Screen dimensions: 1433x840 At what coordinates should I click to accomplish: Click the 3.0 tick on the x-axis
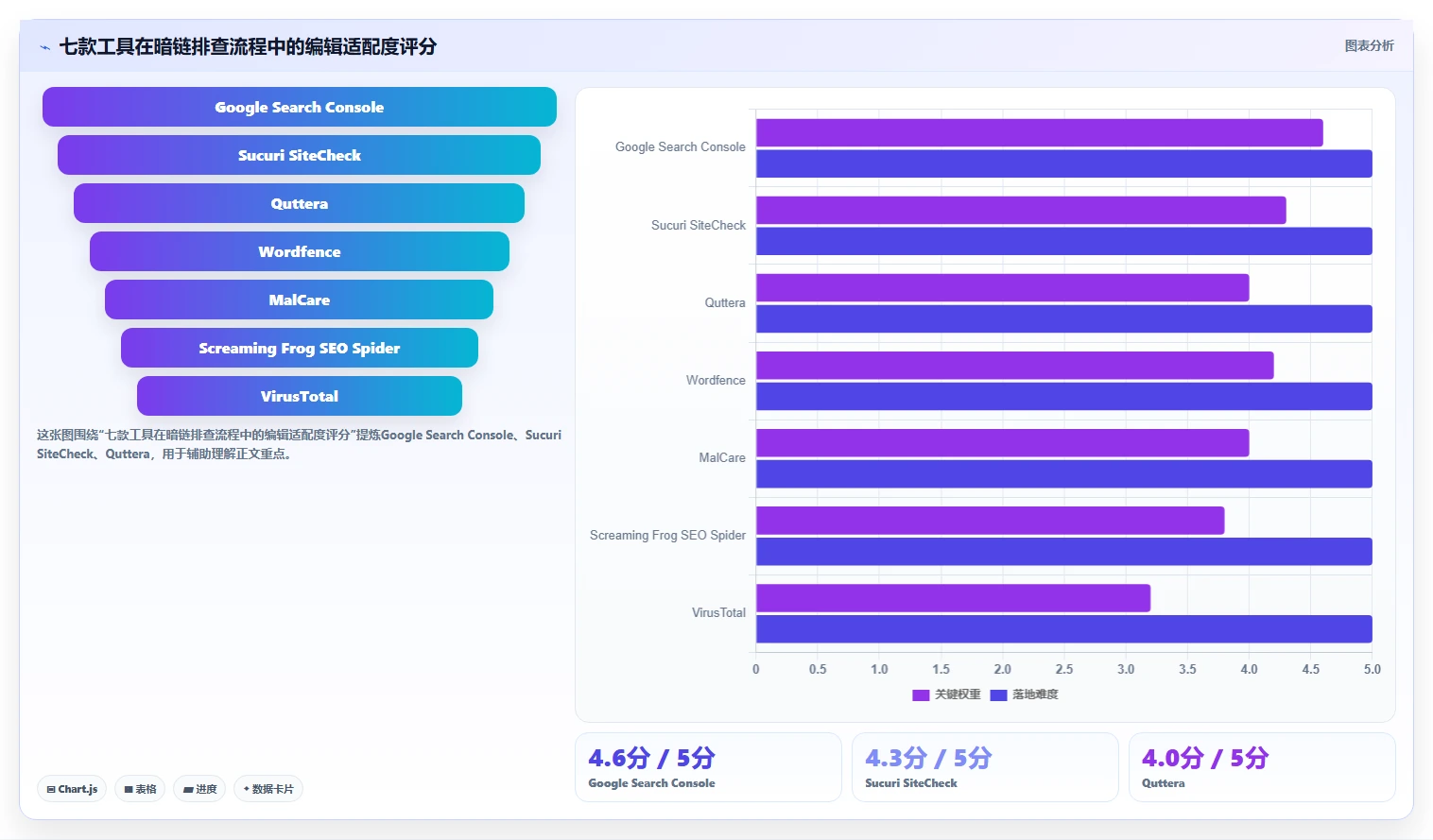pyautogui.click(x=1126, y=669)
